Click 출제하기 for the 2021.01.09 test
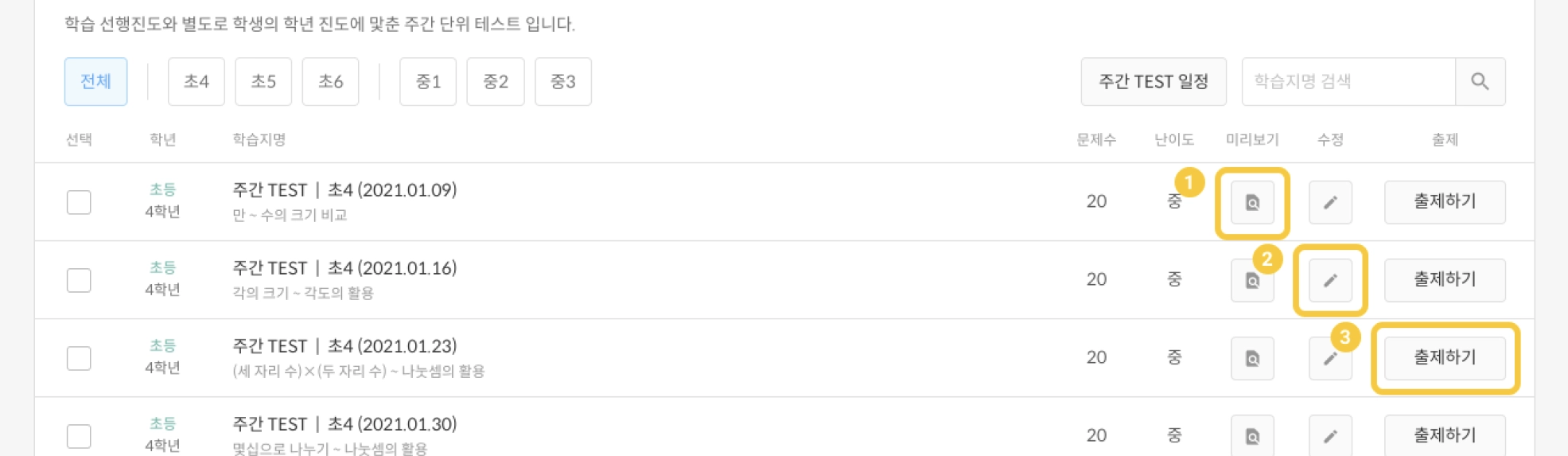The height and width of the screenshot is (456, 1568). (1444, 202)
